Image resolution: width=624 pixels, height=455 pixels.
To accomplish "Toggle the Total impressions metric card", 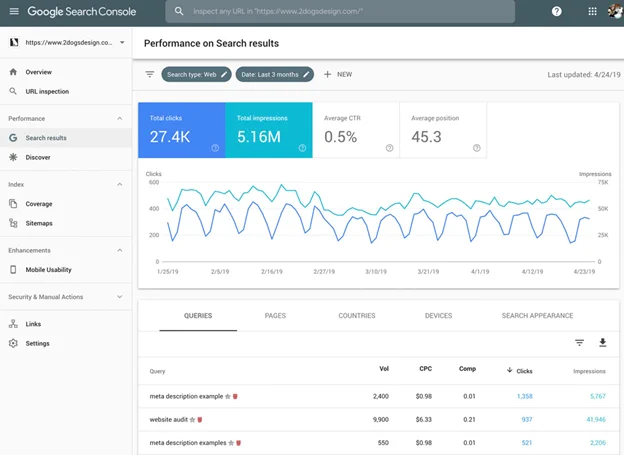I will 269,130.
